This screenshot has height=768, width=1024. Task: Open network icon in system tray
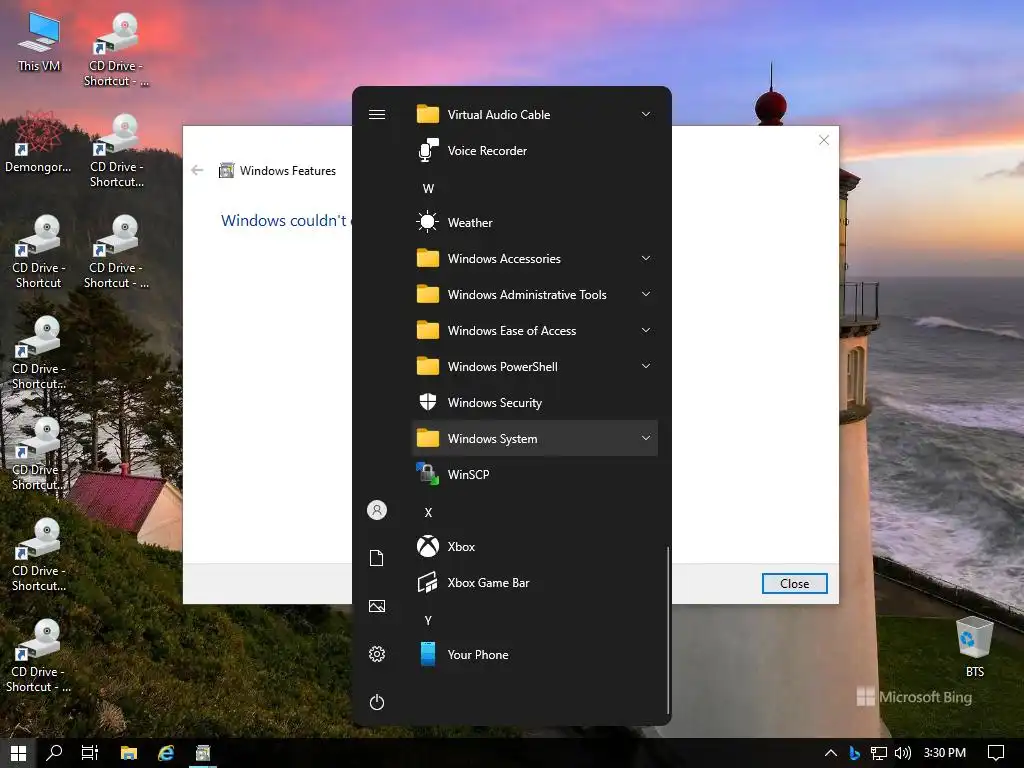(879, 753)
